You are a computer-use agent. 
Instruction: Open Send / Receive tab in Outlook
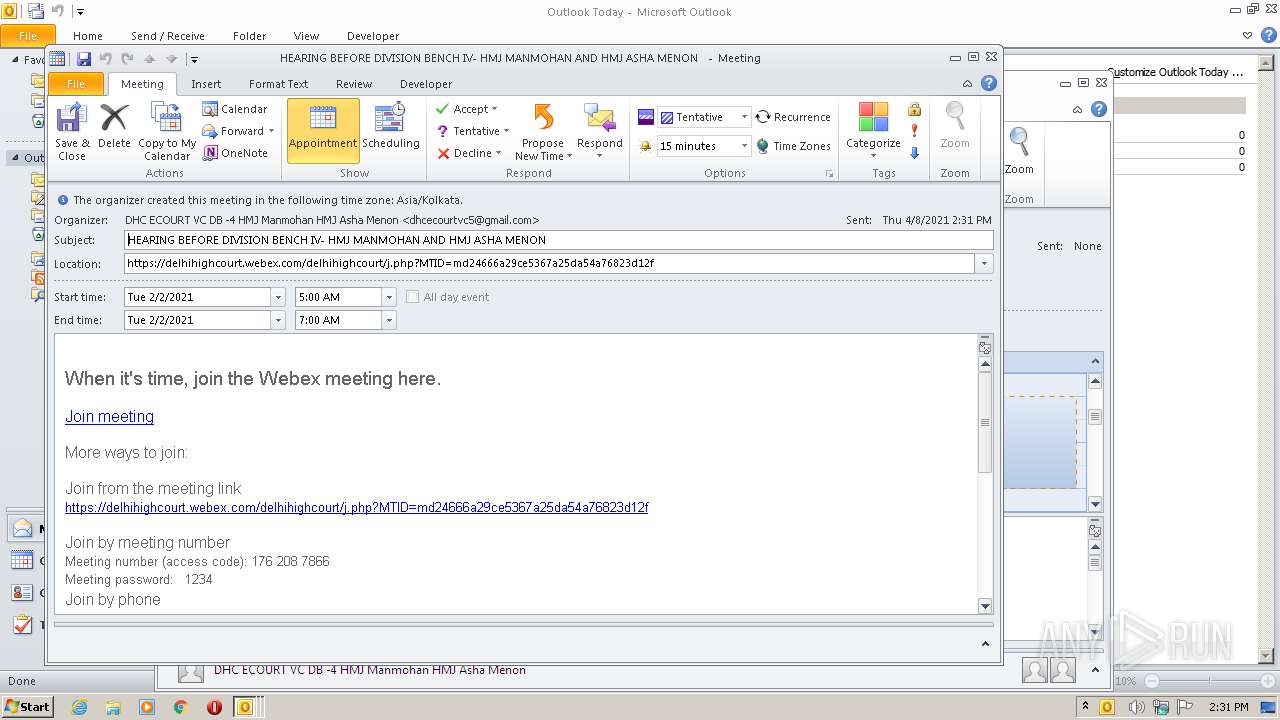coord(167,36)
